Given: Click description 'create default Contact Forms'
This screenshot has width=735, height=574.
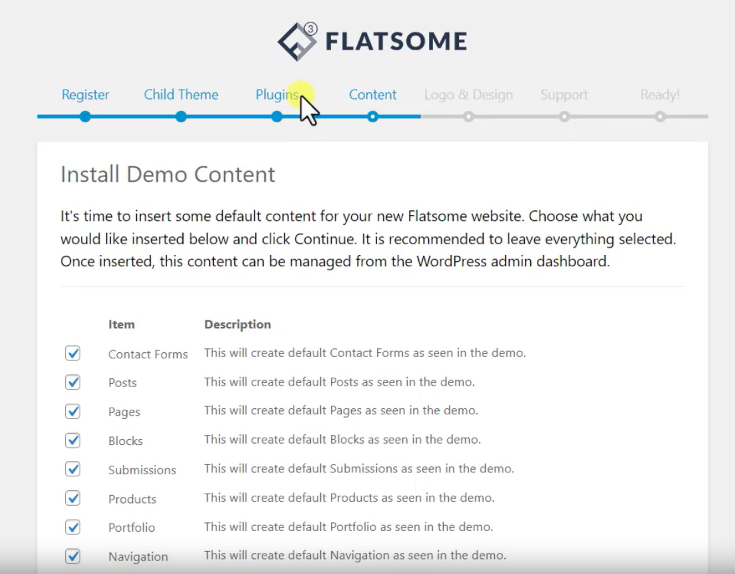Looking at the screenshot, I should pos(365,353).
